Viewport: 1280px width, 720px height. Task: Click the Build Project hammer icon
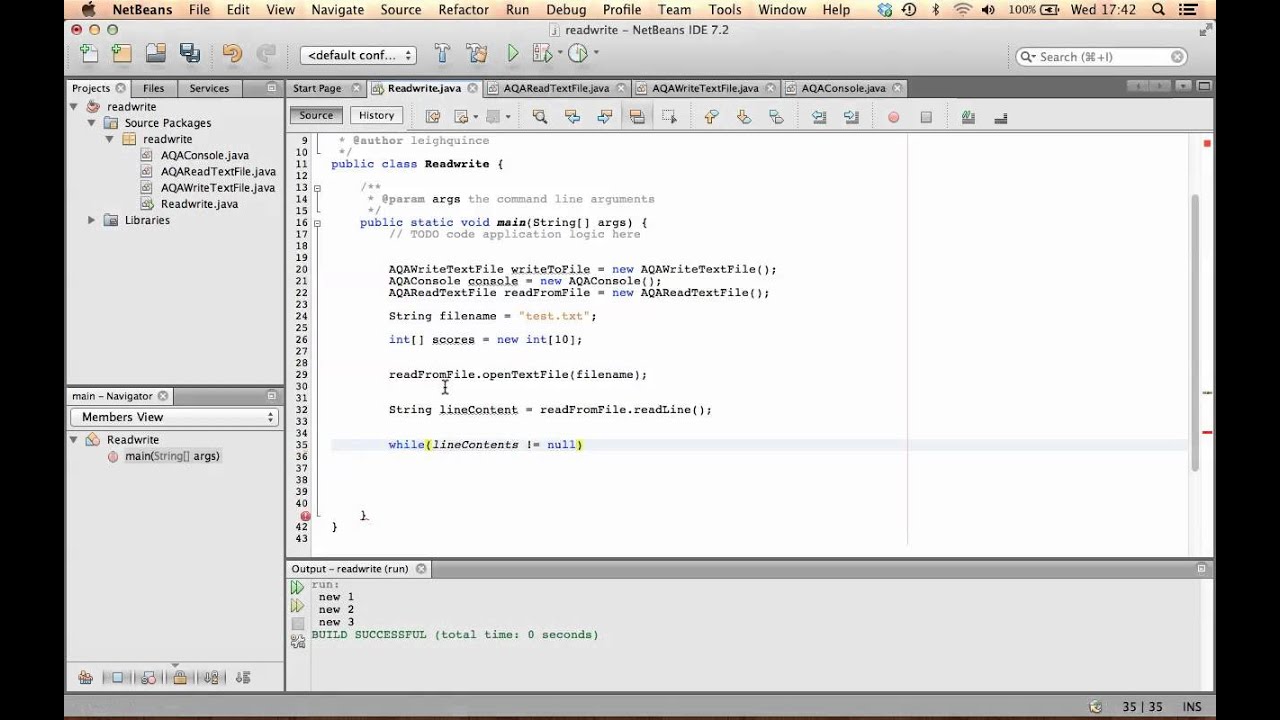tap(443, 54)
